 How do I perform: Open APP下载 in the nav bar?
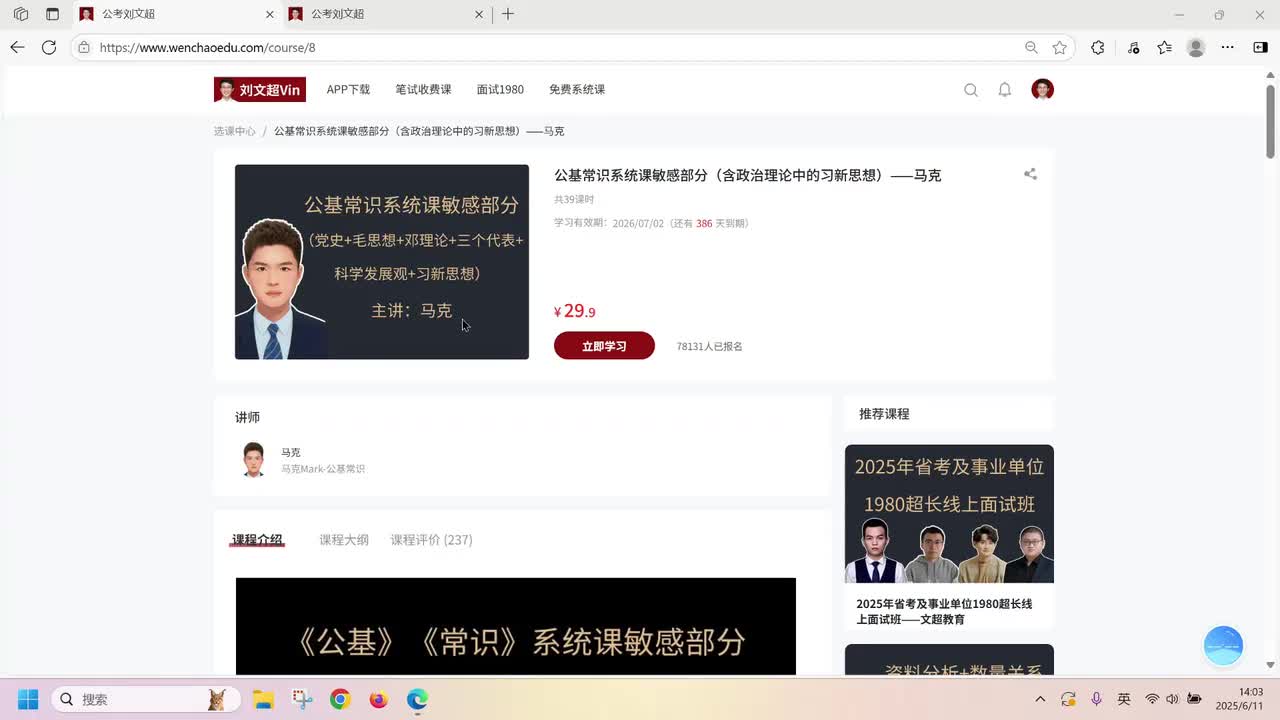pos(348,89)
